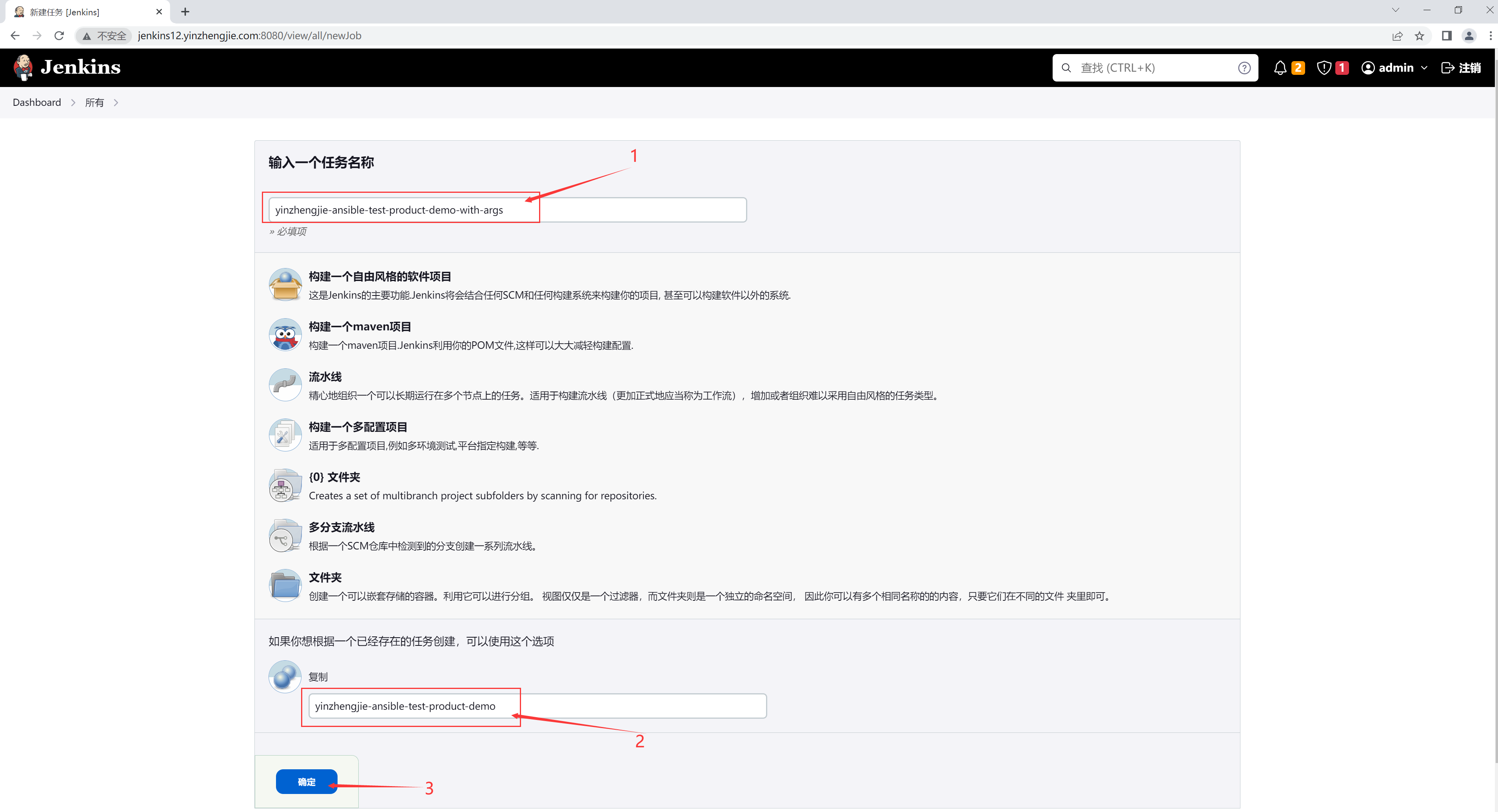Expand chevron after Dashboard breadcrumb
Image resolution: width=1498 pixels, height=812 pixels.
[73, 103]
